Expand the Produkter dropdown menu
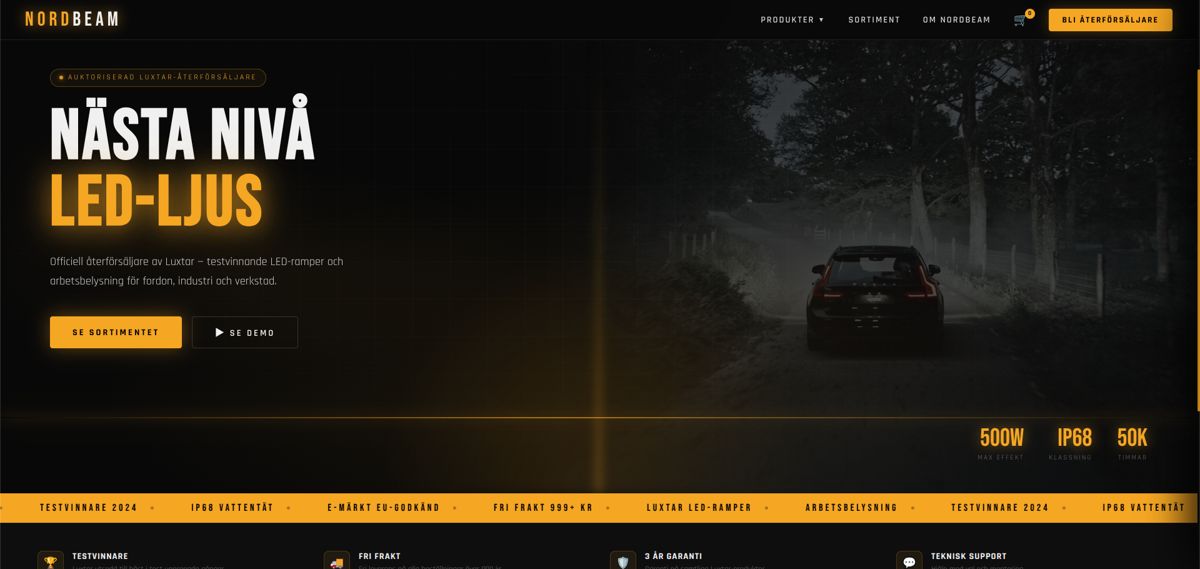 click(792, 20)
